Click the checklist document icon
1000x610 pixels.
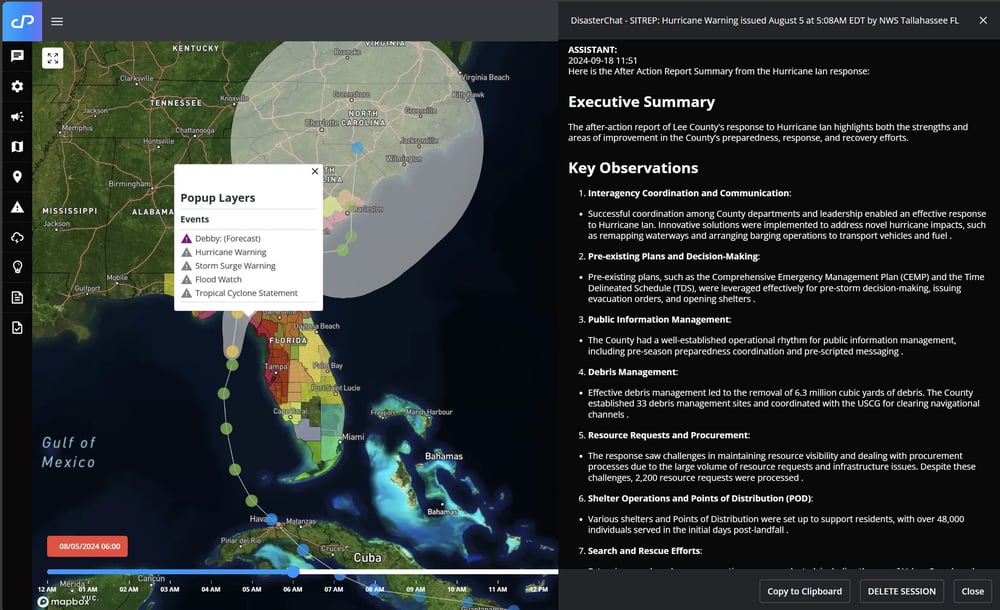click(17, 327)
